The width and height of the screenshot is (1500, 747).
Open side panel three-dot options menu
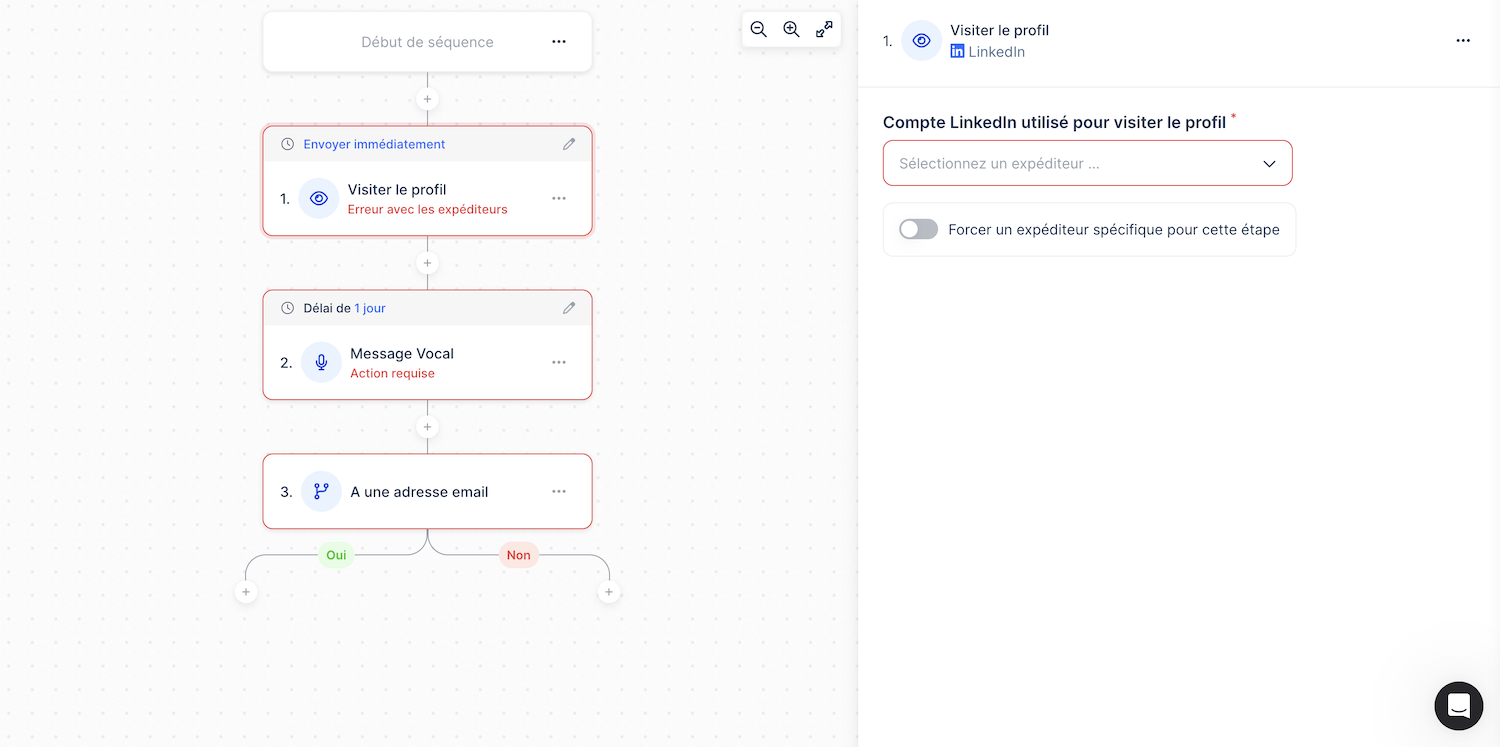[x=1463, y=41]
